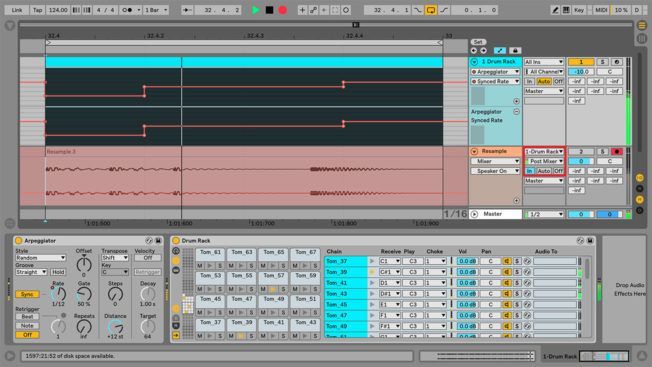Open Master output 1/2 dropdown
This screenshot has height=367, width=652.
pyautogui.click(x=544, y=214)
